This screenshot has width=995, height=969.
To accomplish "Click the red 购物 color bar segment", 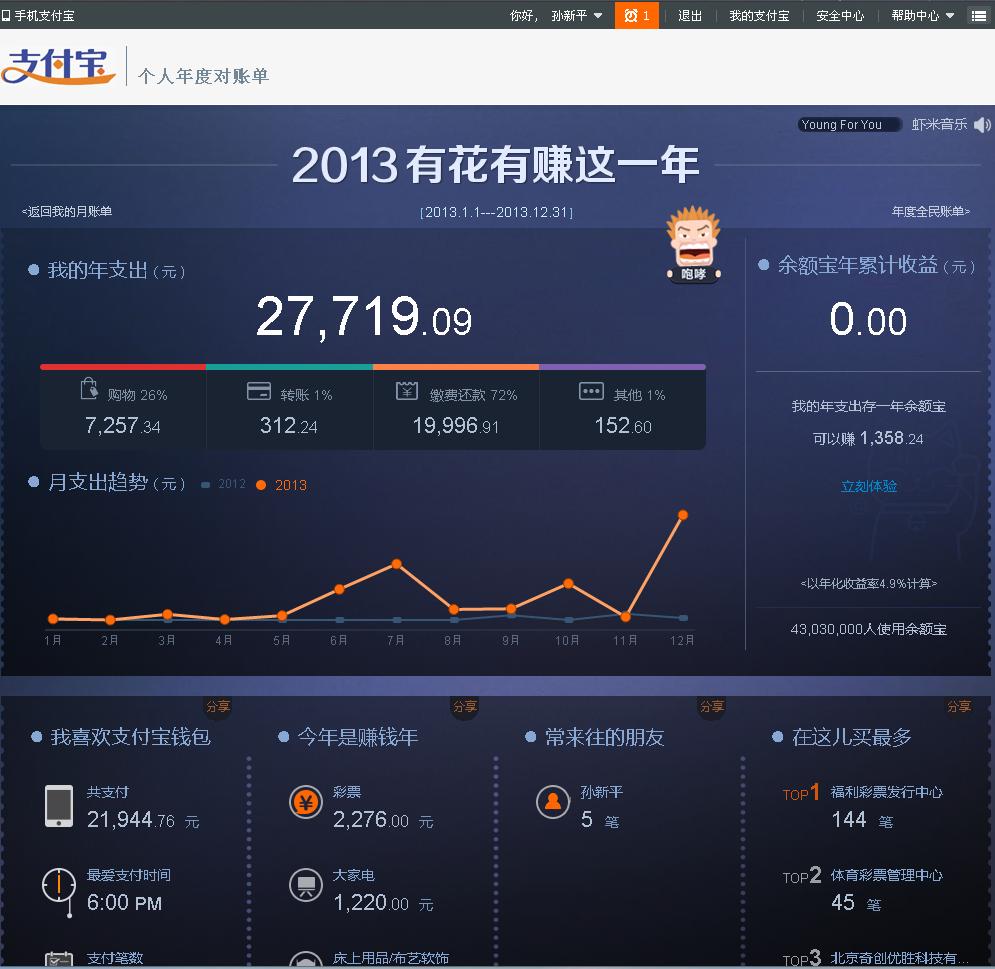I will point(123,367).
